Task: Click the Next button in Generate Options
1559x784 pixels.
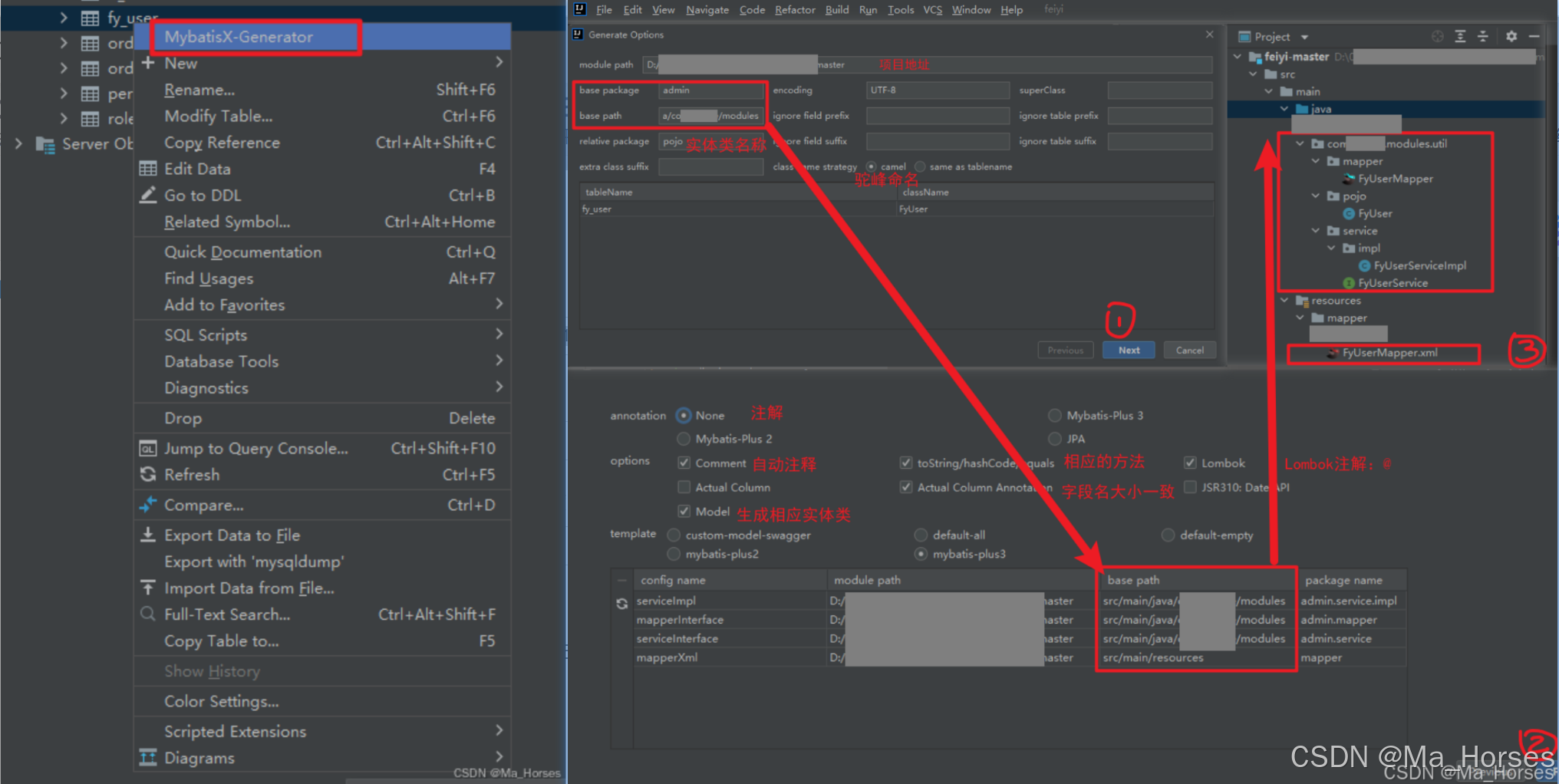Action: (1128, 350)
